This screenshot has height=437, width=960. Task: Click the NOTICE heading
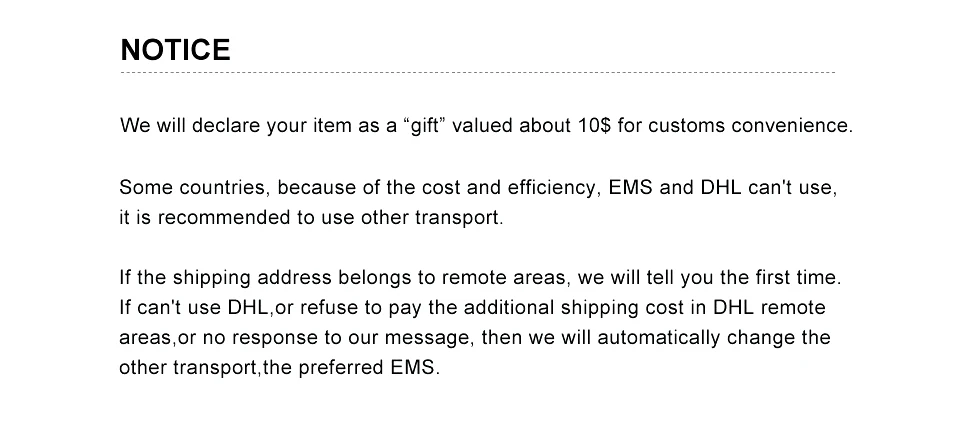click(175, 50)
